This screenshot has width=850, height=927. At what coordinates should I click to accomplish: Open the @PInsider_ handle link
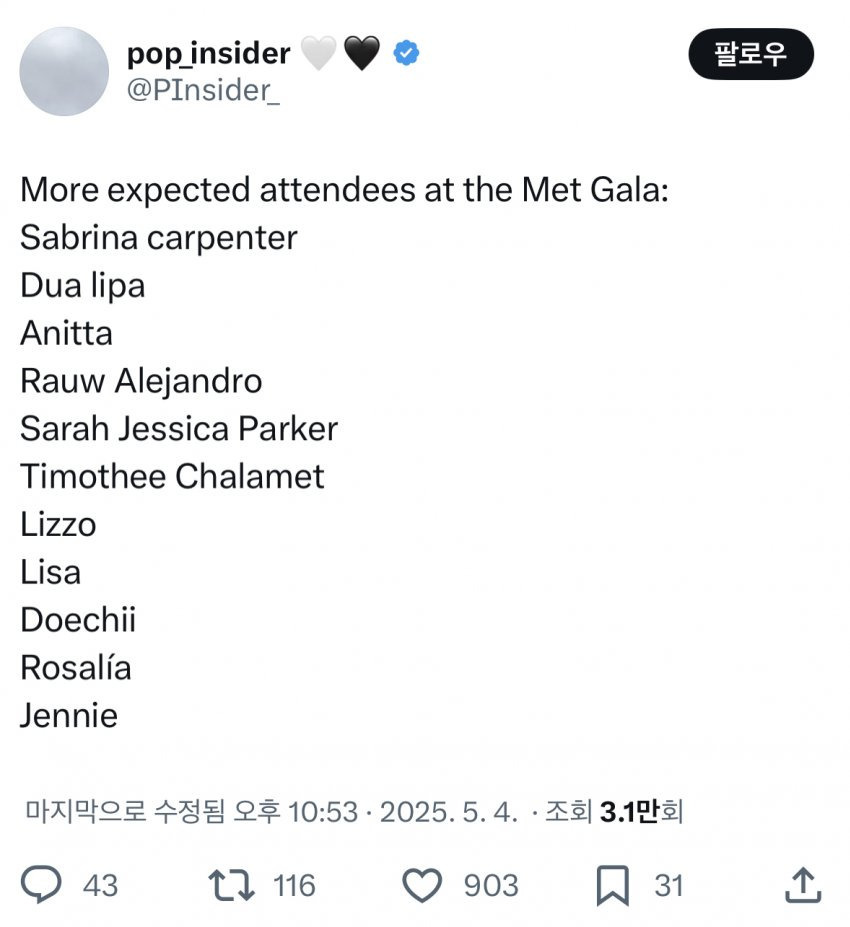(203, 90)
